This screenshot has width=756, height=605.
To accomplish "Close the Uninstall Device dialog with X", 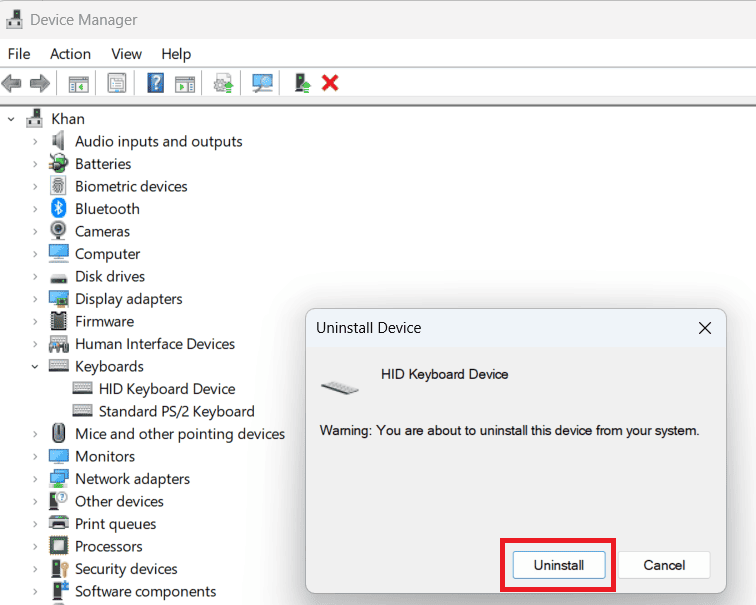I will pyautogui.click(x=704, y=328).
